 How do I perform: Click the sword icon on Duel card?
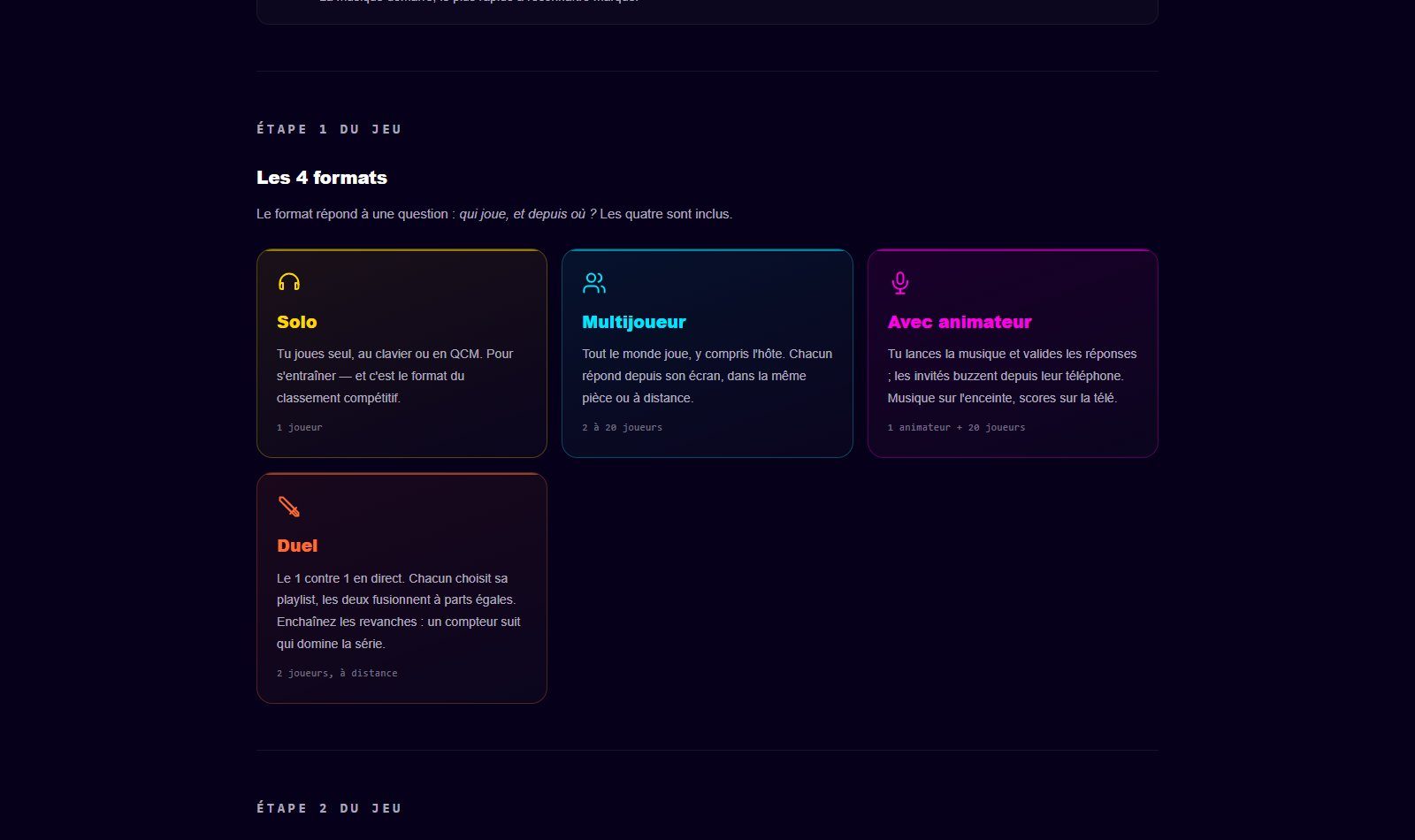click(x=289, y=507)
